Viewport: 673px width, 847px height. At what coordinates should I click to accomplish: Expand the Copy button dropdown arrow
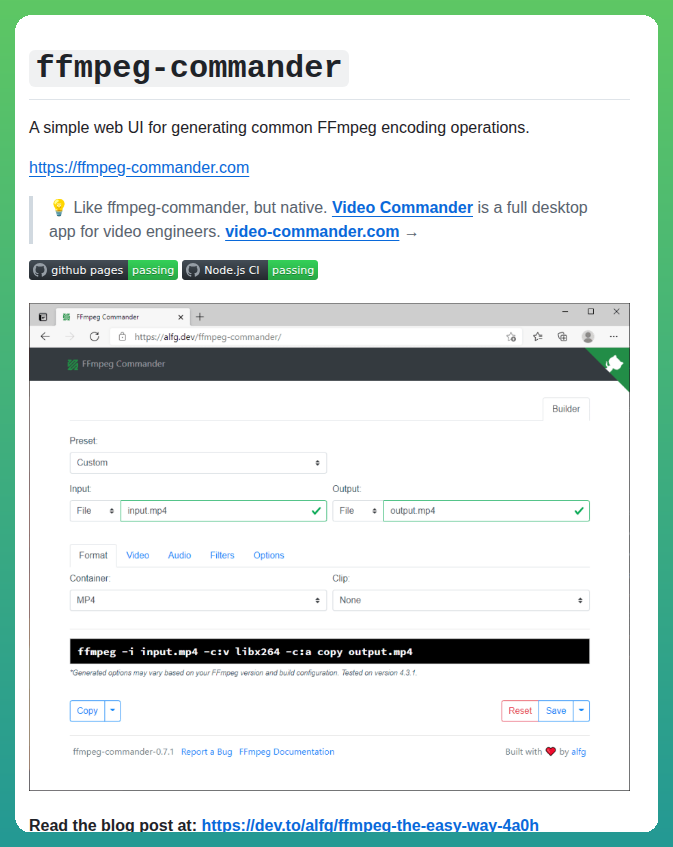[x=112, y=711]
